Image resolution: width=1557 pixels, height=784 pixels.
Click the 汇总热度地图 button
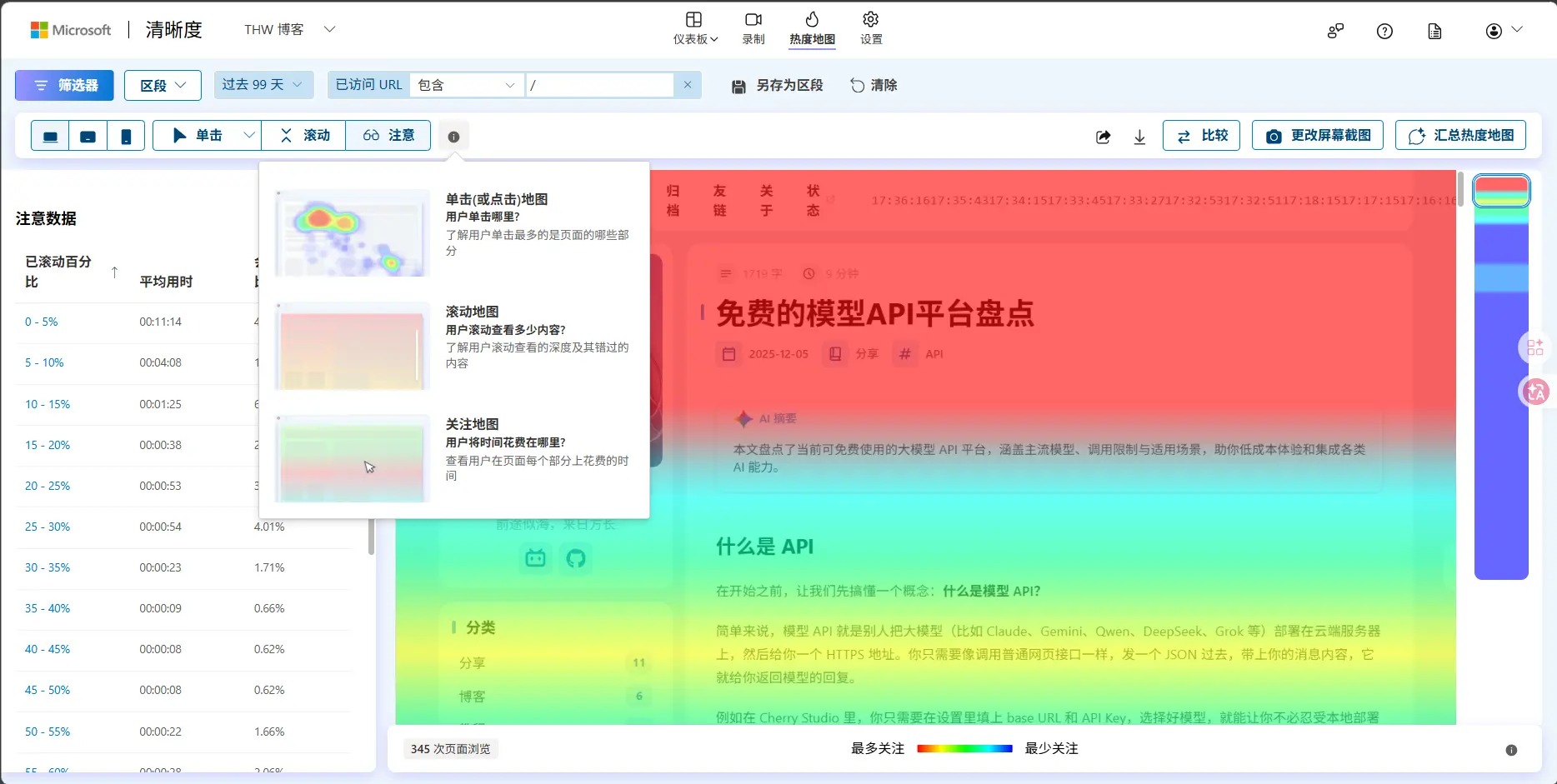tap(1459, 135)
